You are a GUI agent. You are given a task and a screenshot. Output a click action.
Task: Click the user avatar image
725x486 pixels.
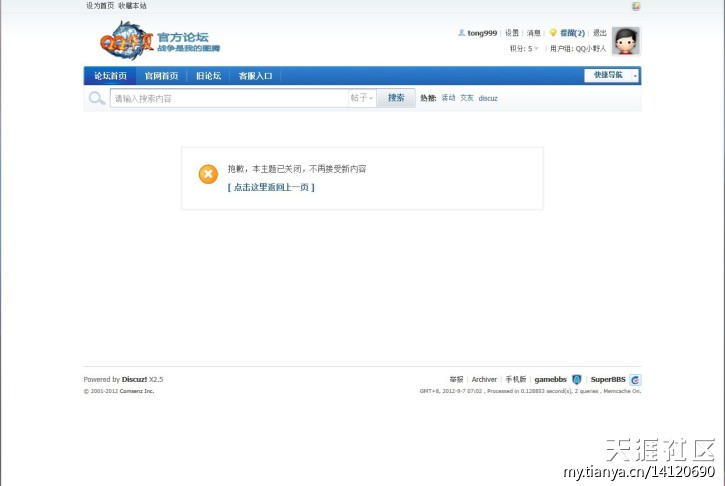[626, 41]
